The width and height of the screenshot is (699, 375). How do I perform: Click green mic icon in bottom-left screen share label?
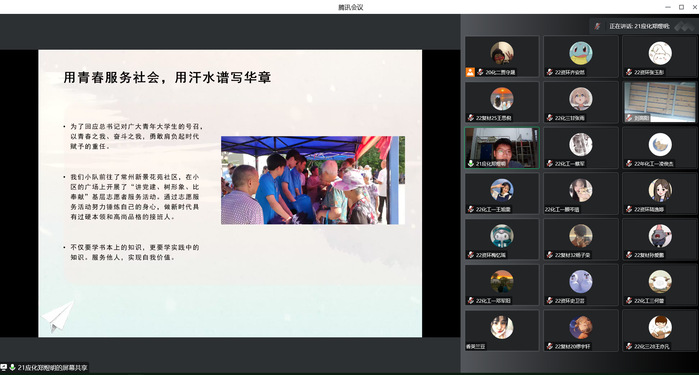tap(12, 367)
